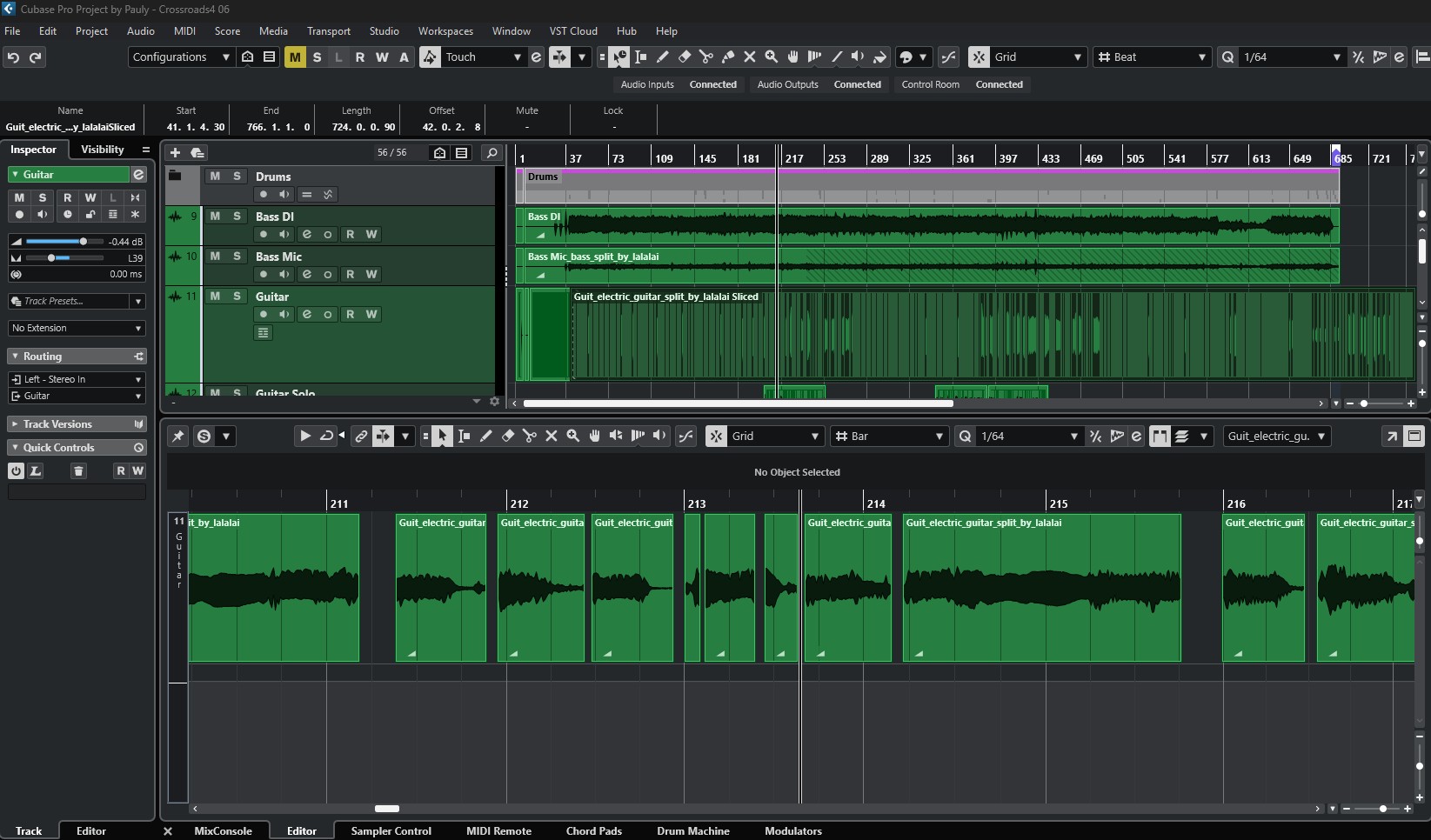Open the 1/64 quantize dropdown in main toolbar

tap(1291, 57)
